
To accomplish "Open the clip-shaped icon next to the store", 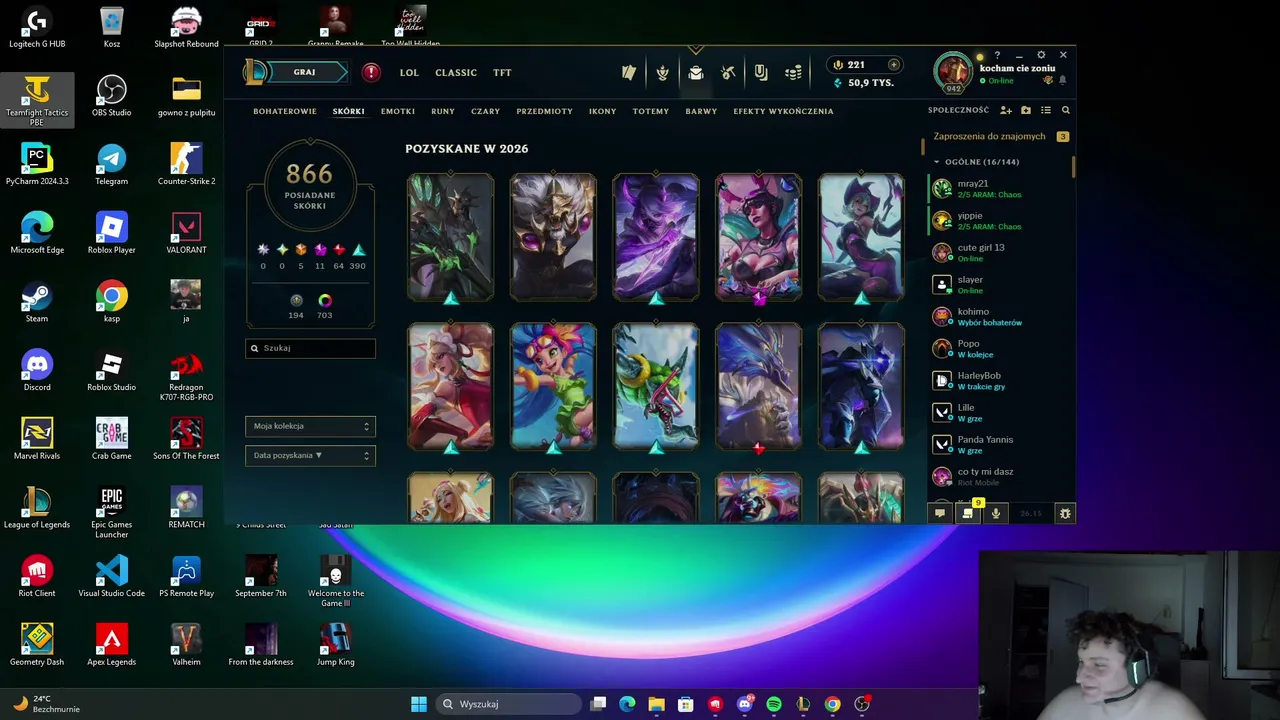I will [761, 72].
